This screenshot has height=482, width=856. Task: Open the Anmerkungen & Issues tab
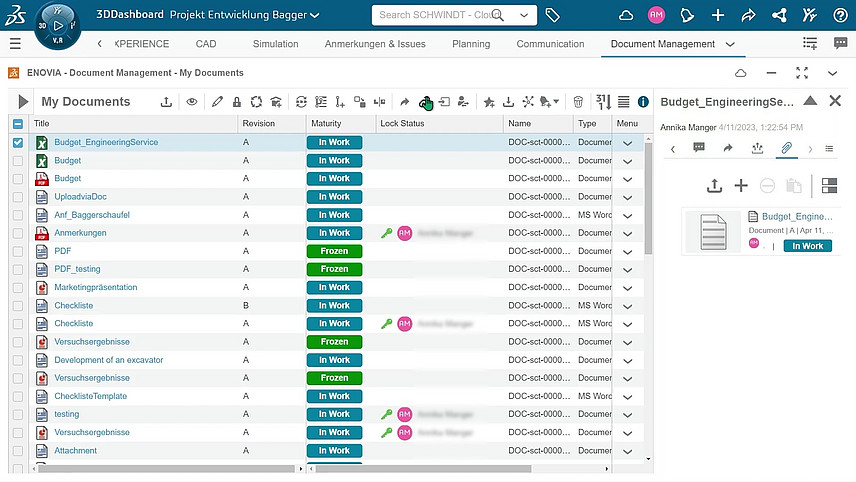click(375, 44)
